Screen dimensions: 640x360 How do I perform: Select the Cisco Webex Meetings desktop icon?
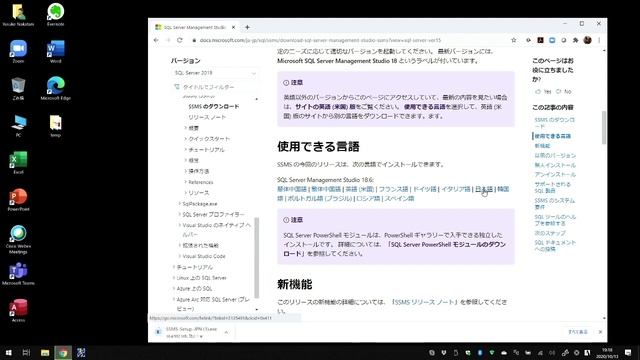point(18,240)
